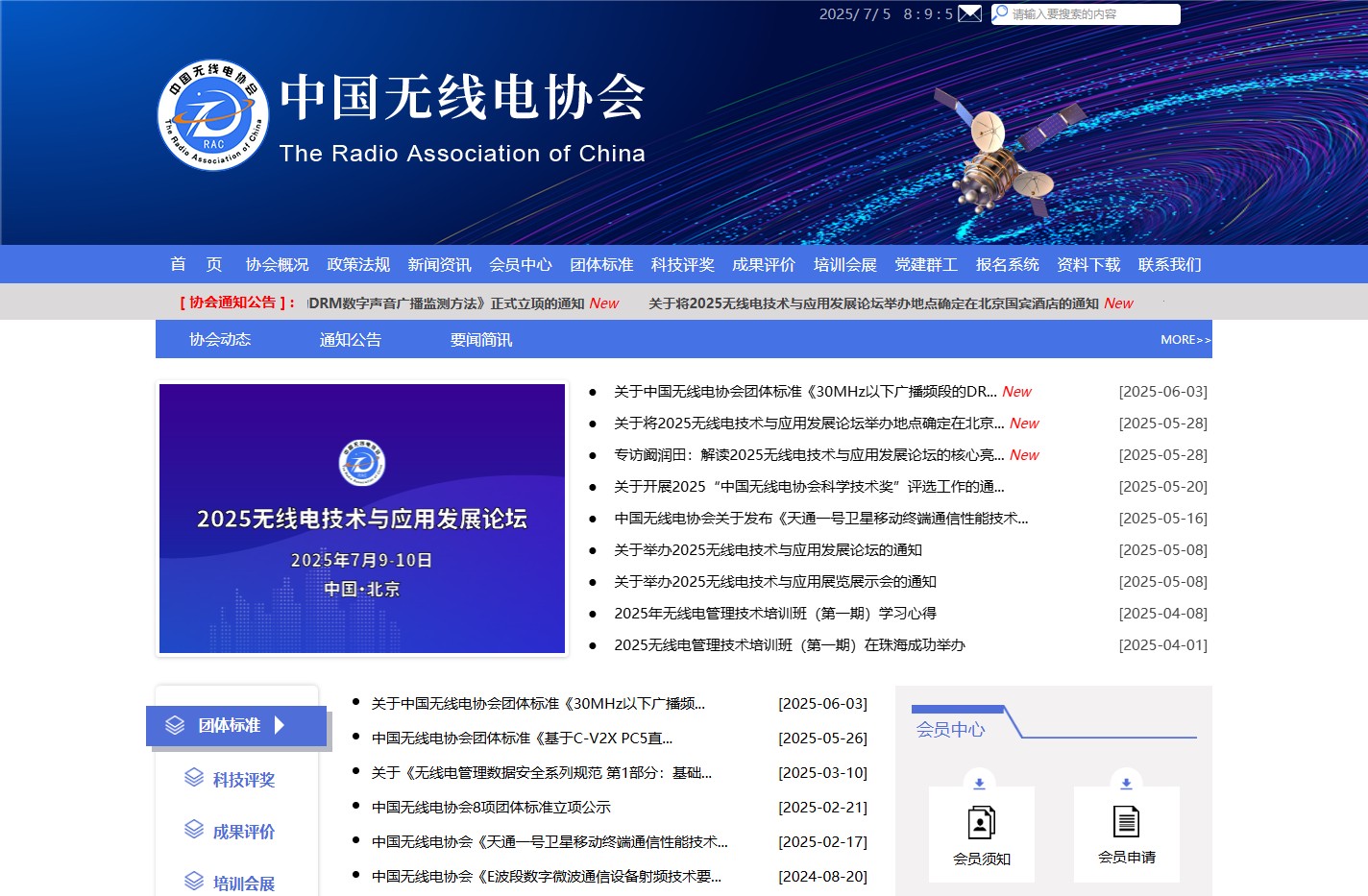Switch to 要闻简讯 tab
This screenshot has height=896, width=1368.
point(481,339)
